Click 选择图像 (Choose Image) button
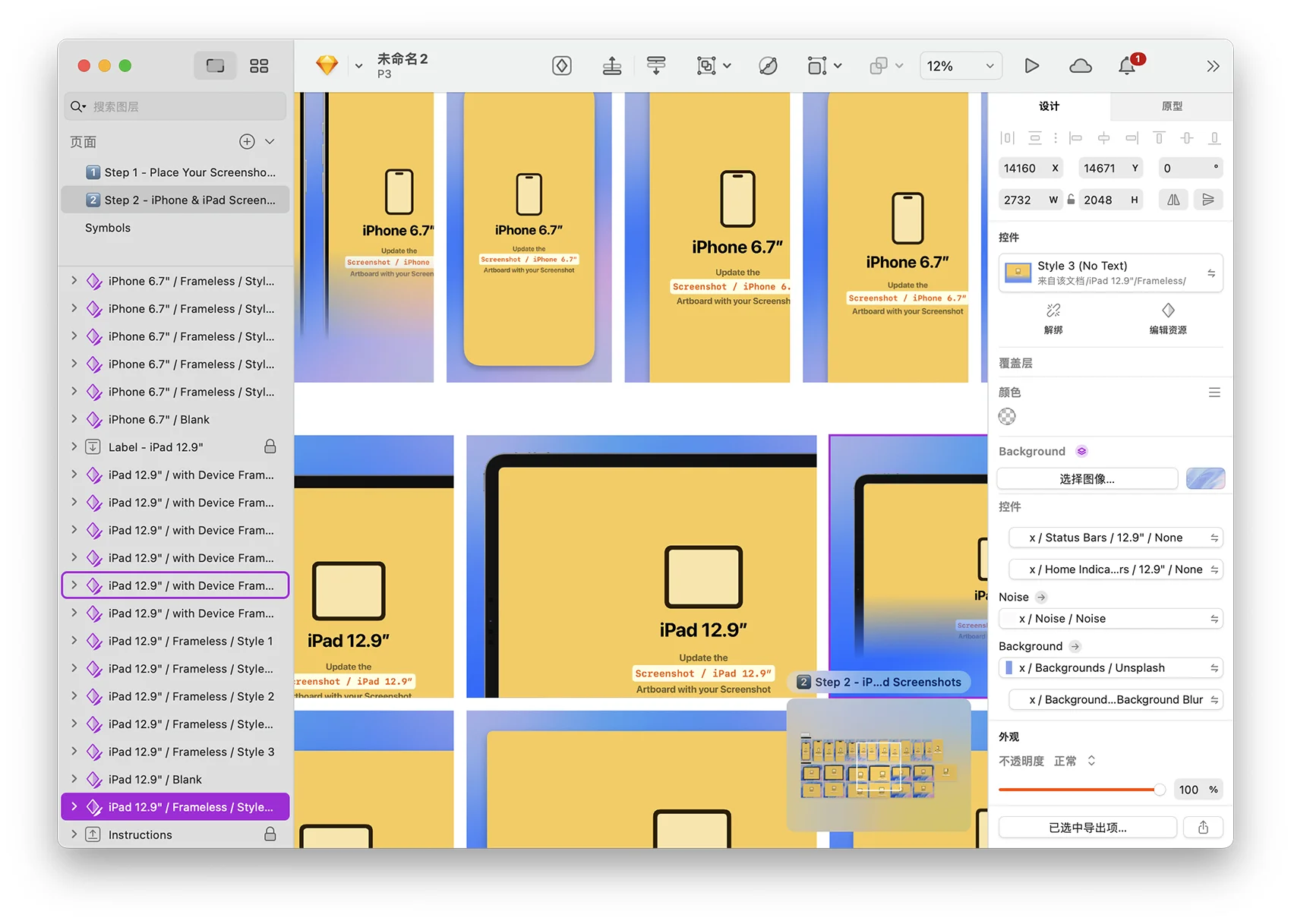The width and height of the screenshot is (1291, 924). point(1087,479)
